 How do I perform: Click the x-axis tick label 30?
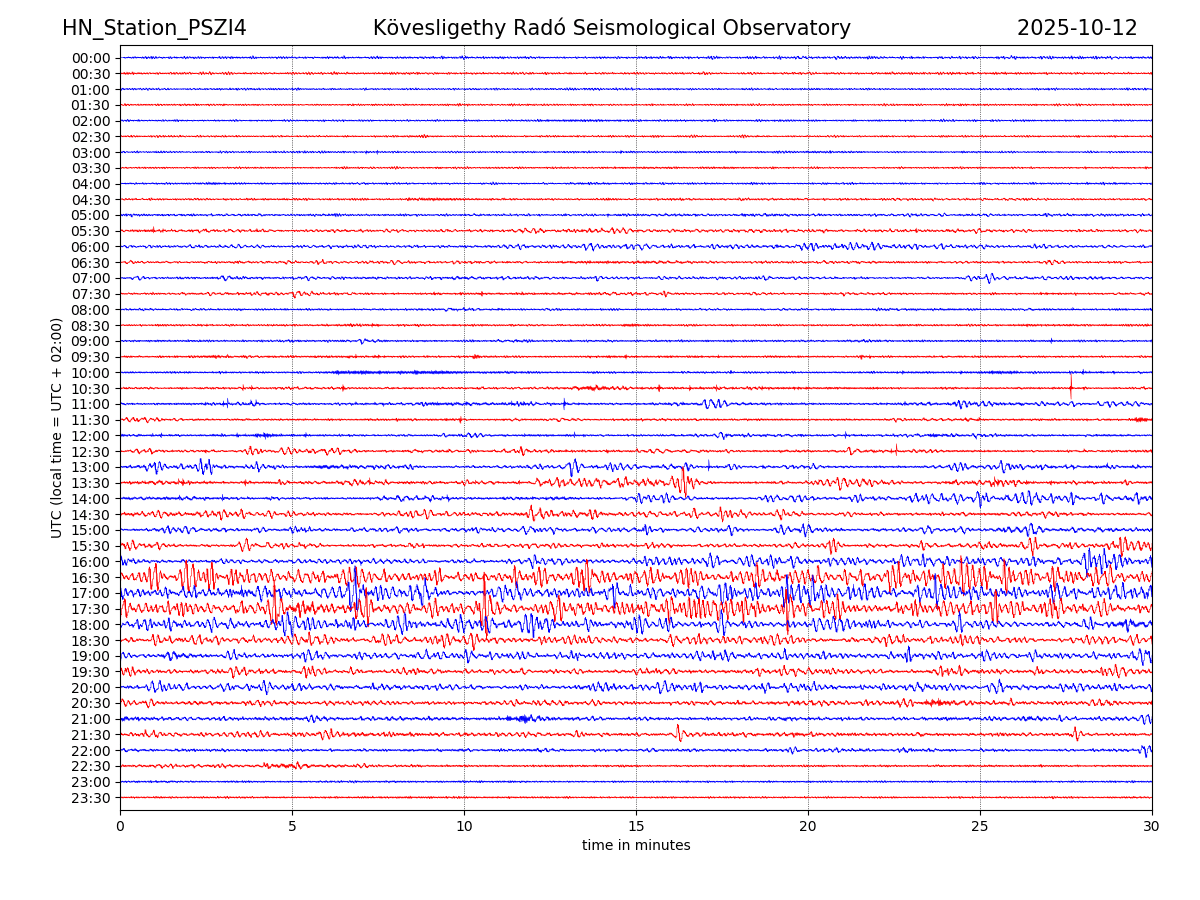1152,826
